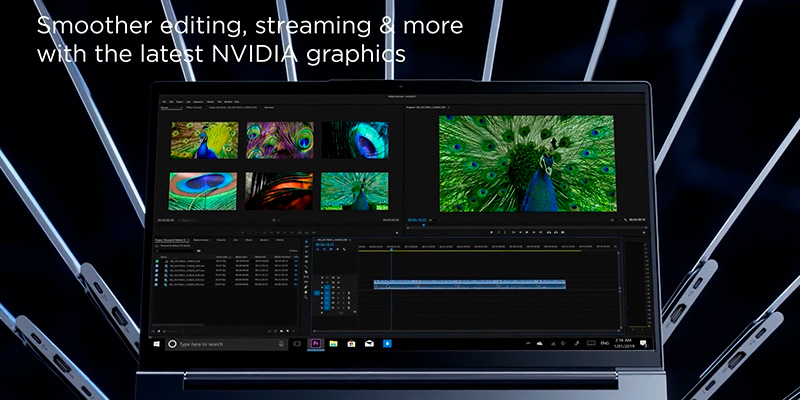Select the top-left peacock thumbnail
Image resolution: width=800 pixels, height=400 pixels.
point(204,140)
